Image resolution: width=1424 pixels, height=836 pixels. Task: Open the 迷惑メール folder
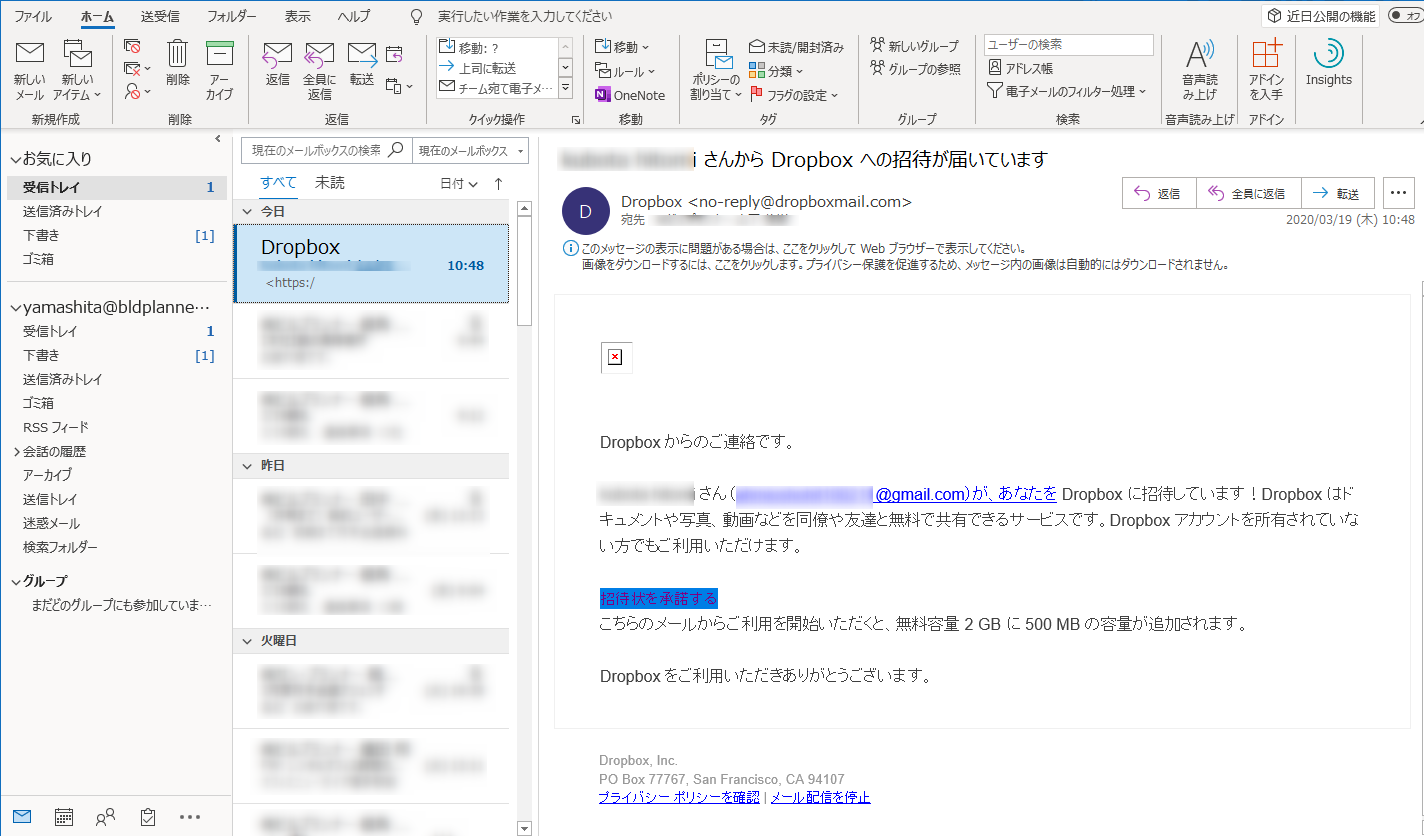[51, 523]
